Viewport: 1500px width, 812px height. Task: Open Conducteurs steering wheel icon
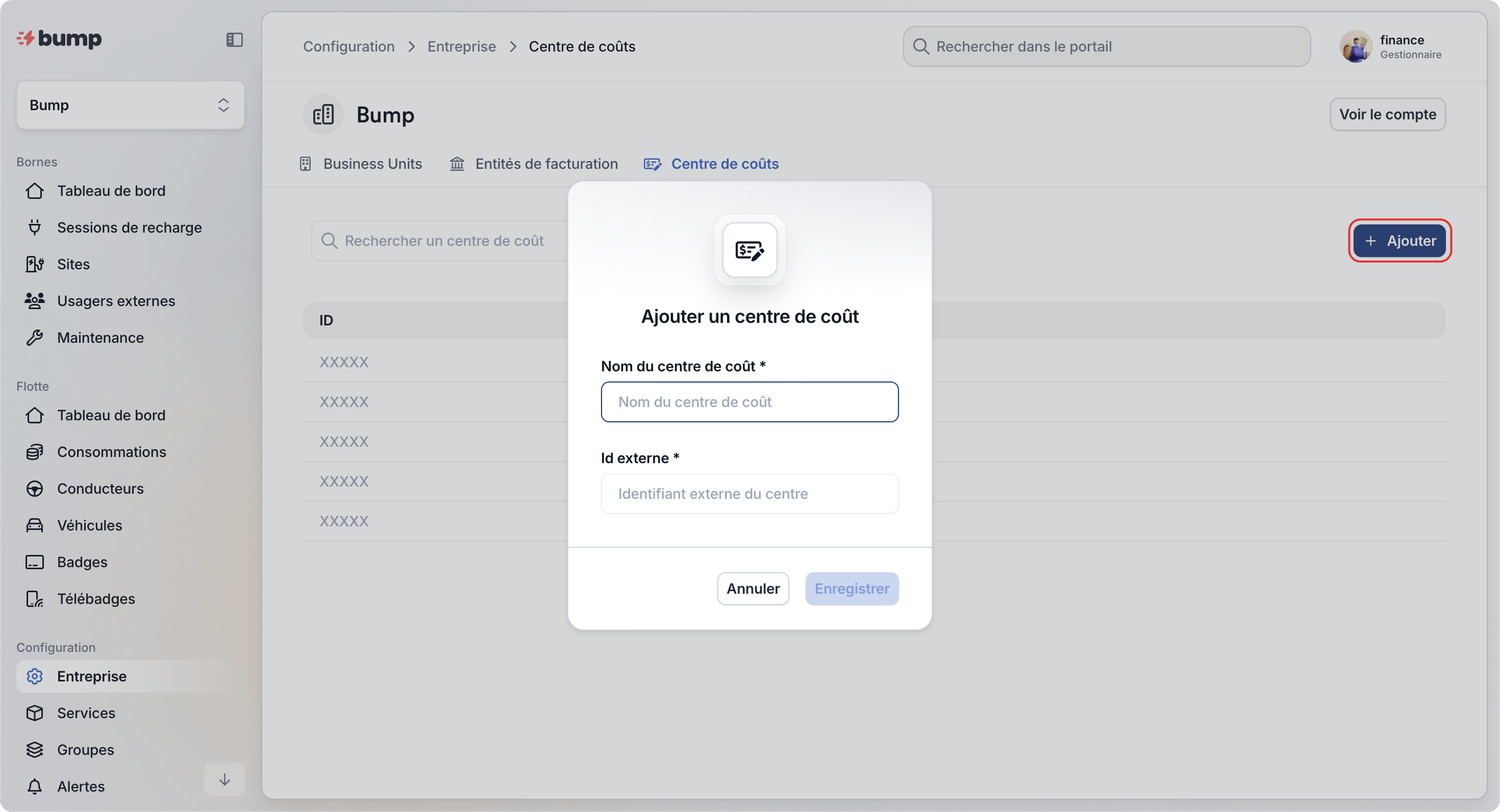[34, 488]
